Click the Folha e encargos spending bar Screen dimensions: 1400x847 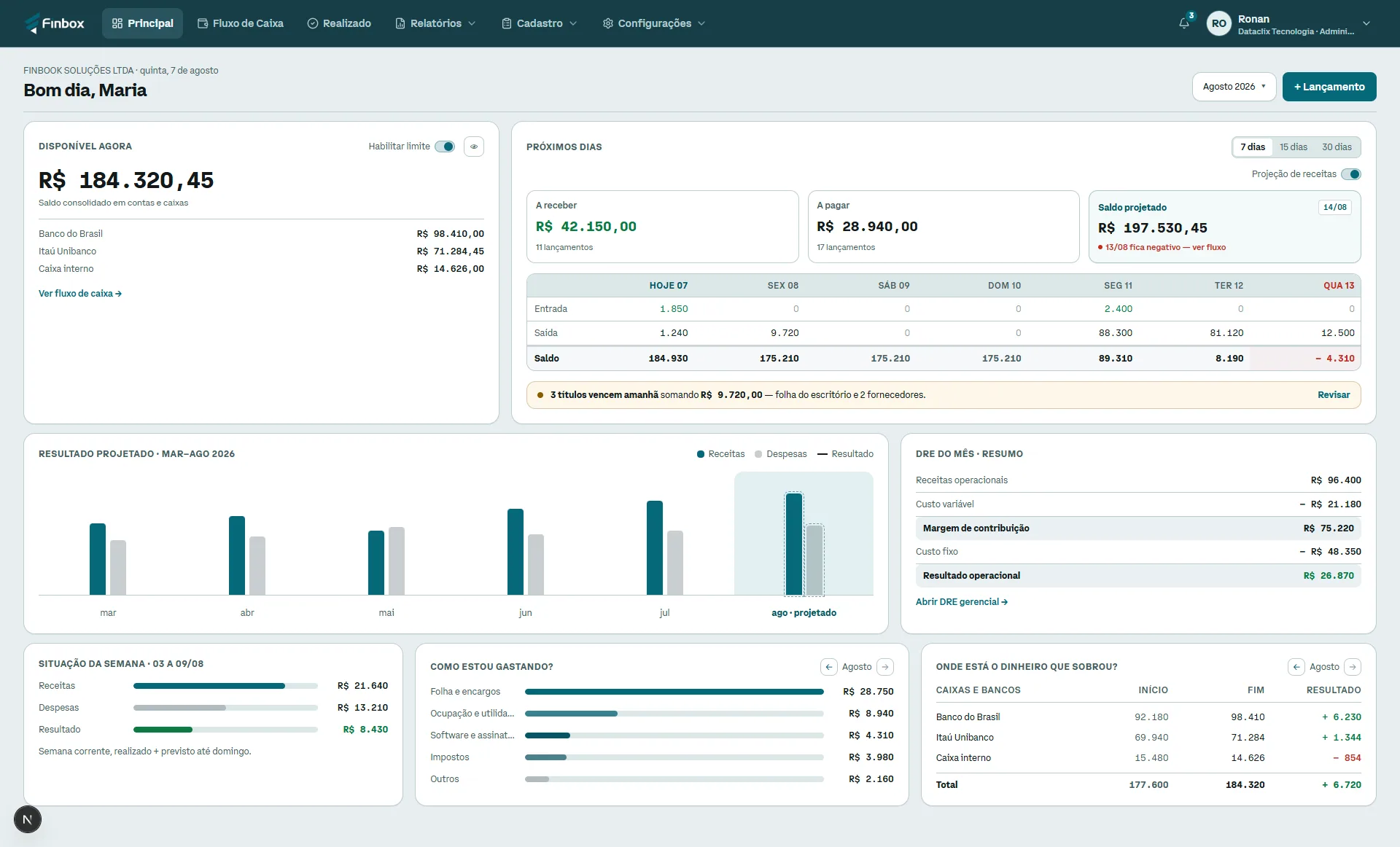point(674,692)
